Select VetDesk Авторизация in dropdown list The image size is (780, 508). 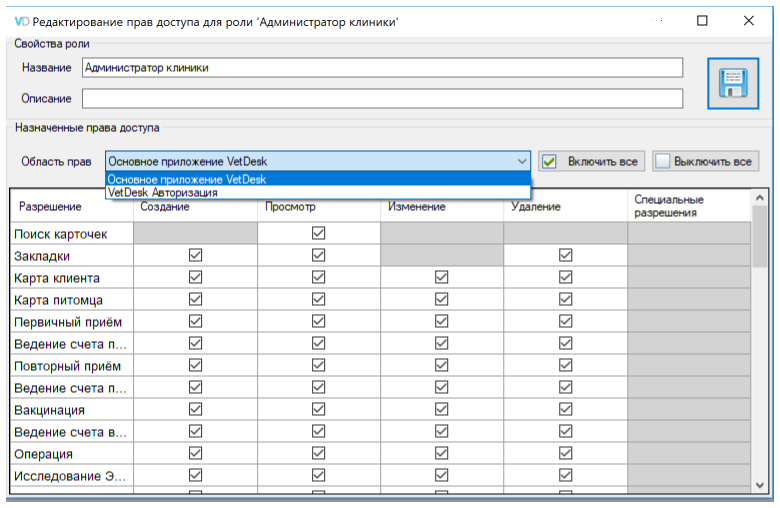coord(318,193)
